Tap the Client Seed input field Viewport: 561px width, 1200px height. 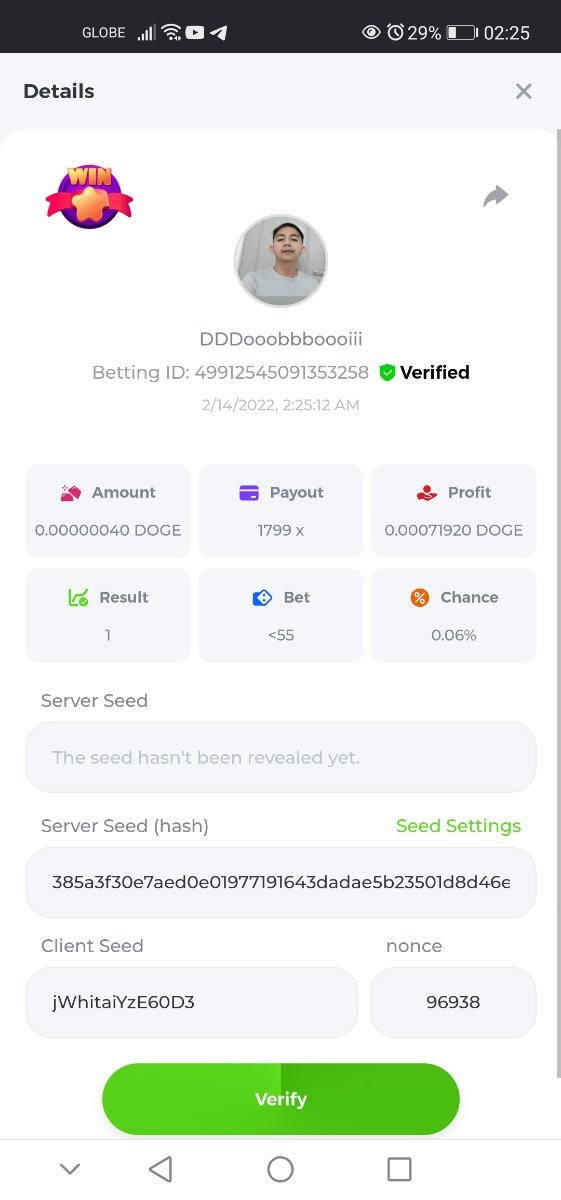point(191,1002)
